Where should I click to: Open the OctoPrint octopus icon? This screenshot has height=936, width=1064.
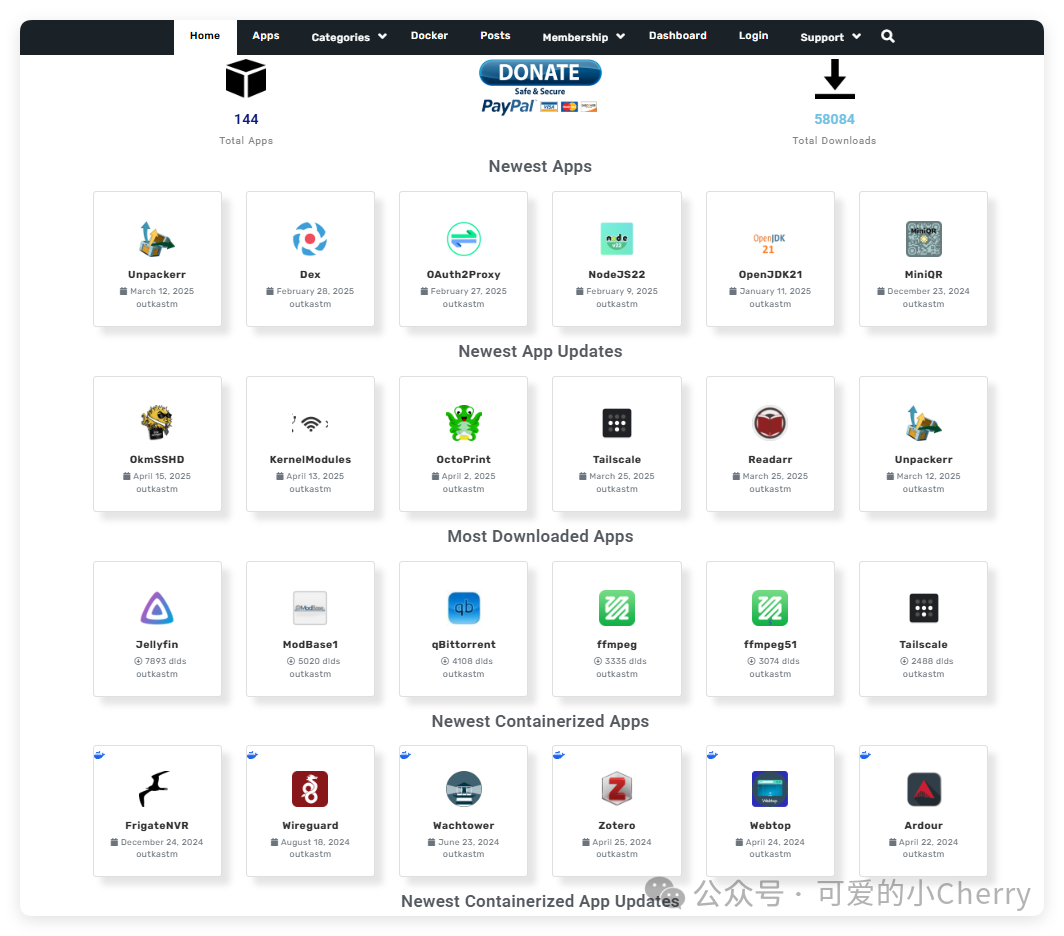tap(463, 423)
